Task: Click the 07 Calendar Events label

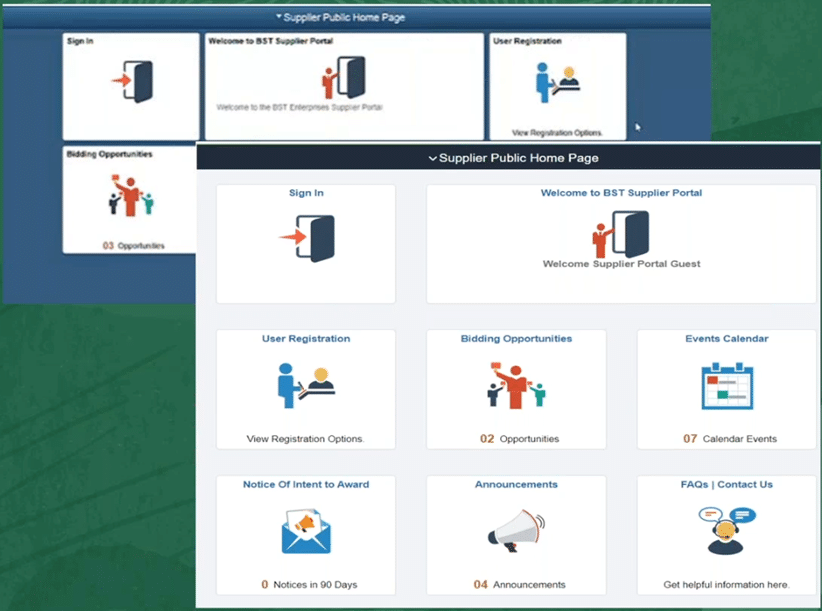Action: pos(725,437)
